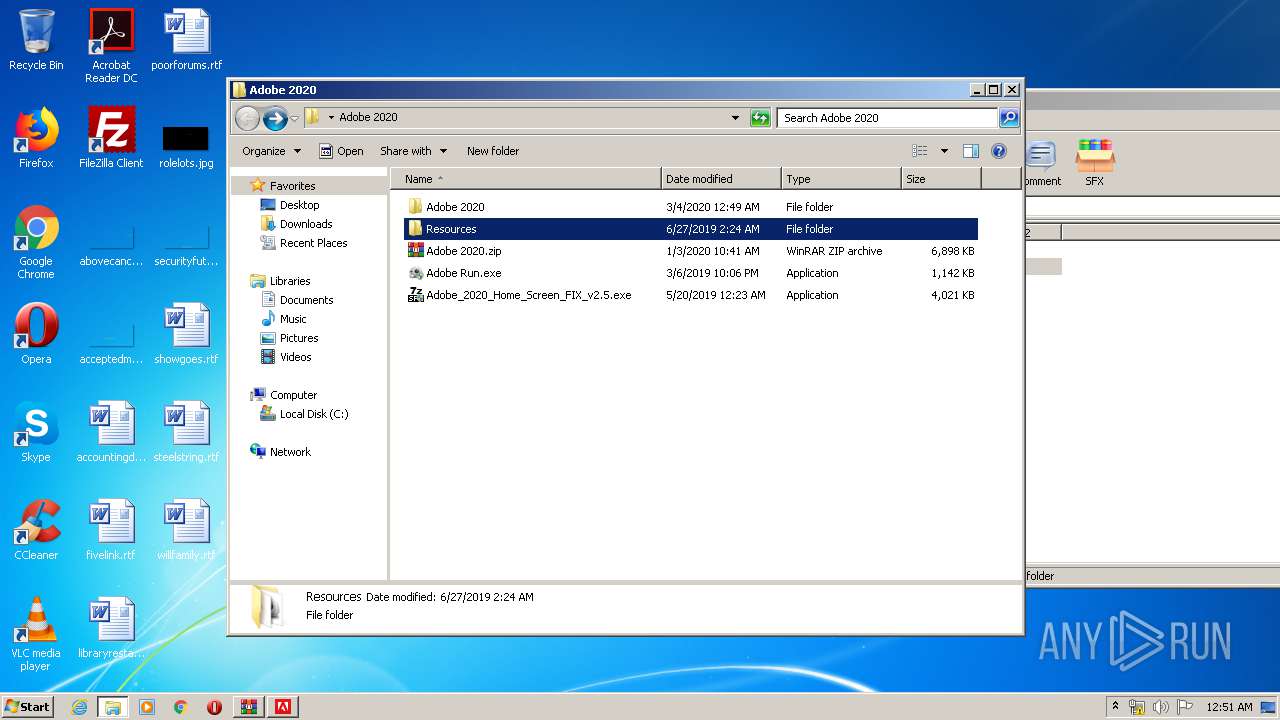This screenshot has height=720, width=1280.
Task: Open Acrobat Reader DC desktop shortcut
Action: click(111, 46)
